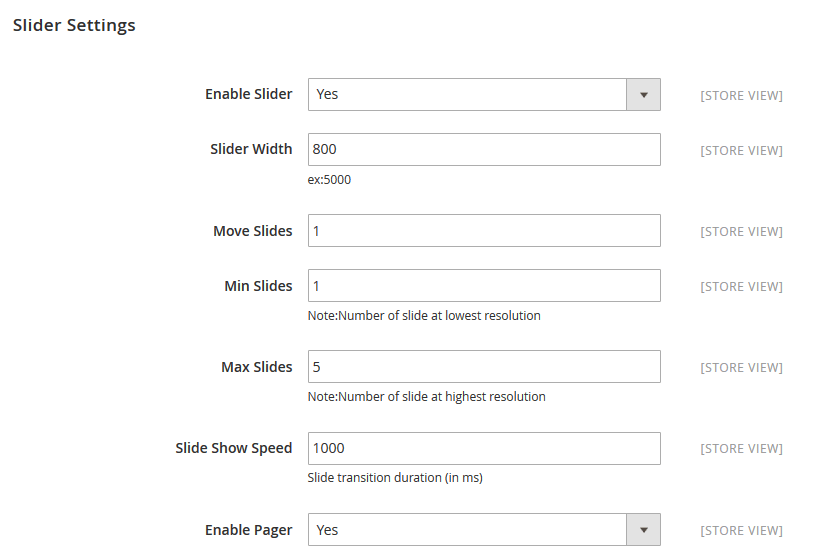This screenshot has height=560, width=830.
Task: Focus the Move Slides text box
Action: (x=484, y=231)
